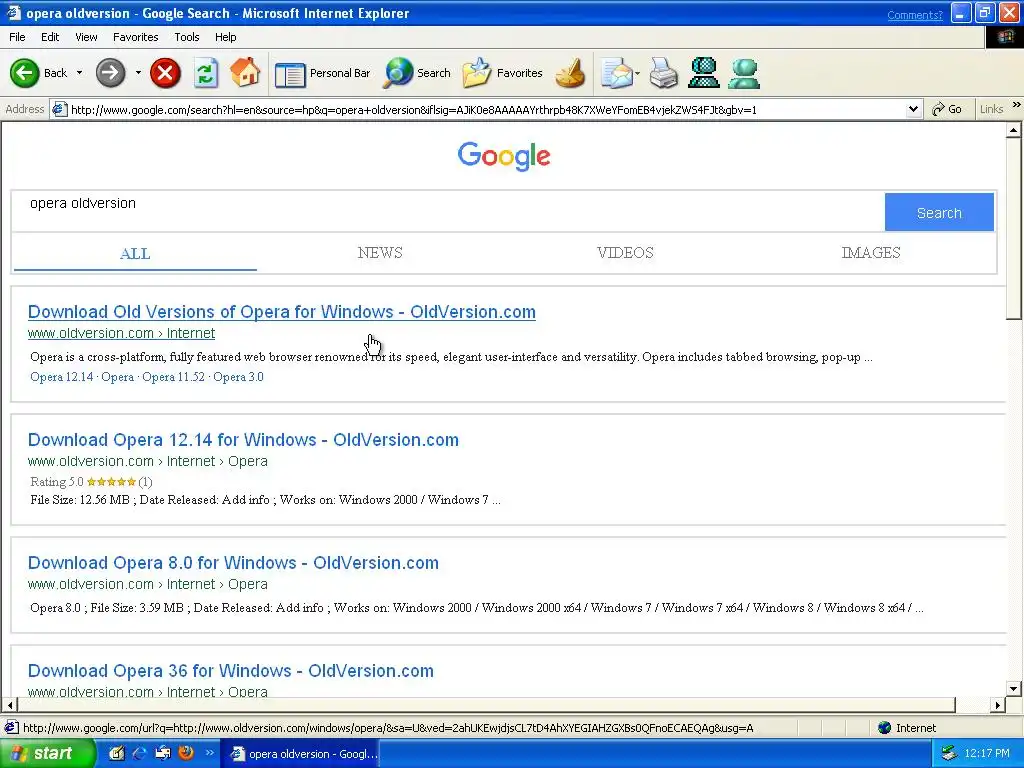This screenshot has height=768, width=1024.
Task: Open the Forward history dropdown arrow
Action: click(x=138, y=73)
